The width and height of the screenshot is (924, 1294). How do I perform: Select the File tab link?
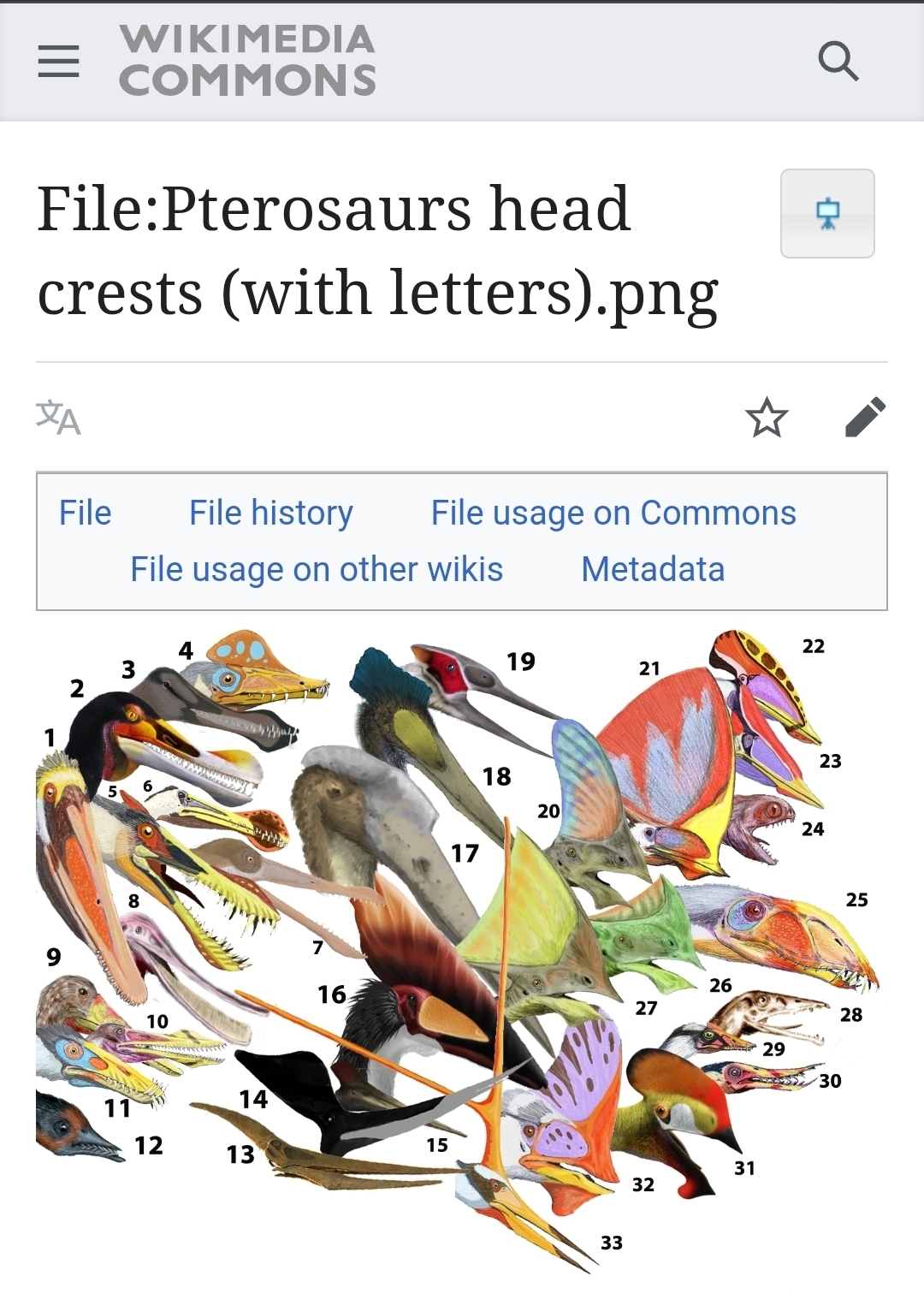(85, 513)
